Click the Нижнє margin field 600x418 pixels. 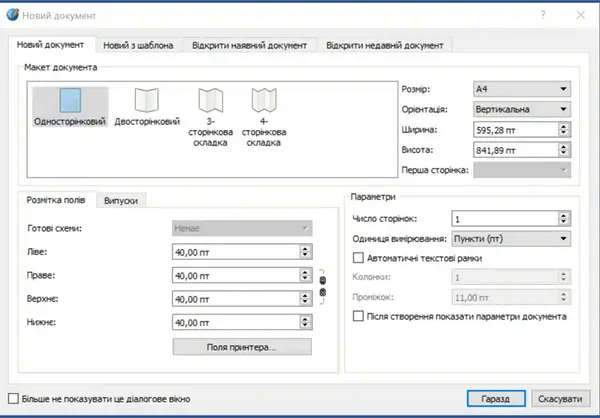pos(236,322)
